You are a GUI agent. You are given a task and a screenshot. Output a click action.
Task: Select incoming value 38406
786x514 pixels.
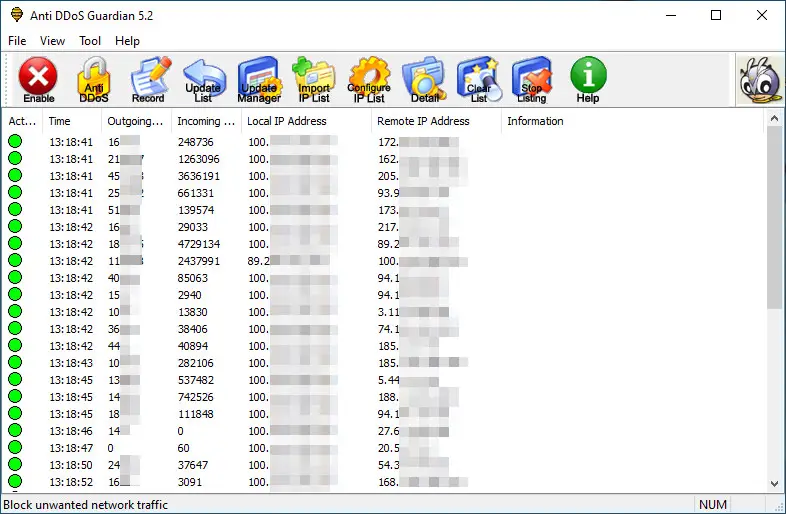pos(192,329)
